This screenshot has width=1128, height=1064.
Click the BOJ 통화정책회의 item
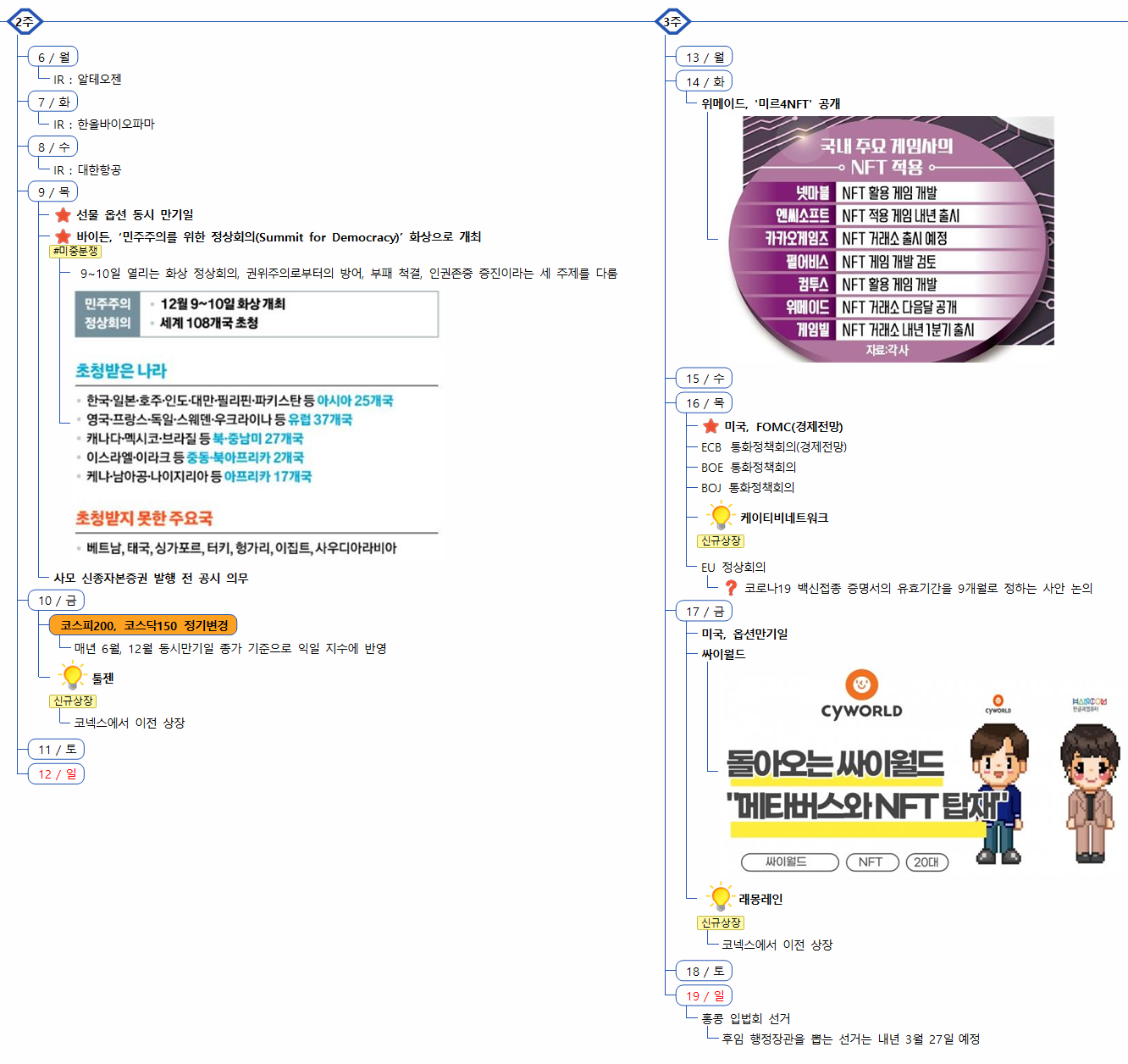pos(748,487)
